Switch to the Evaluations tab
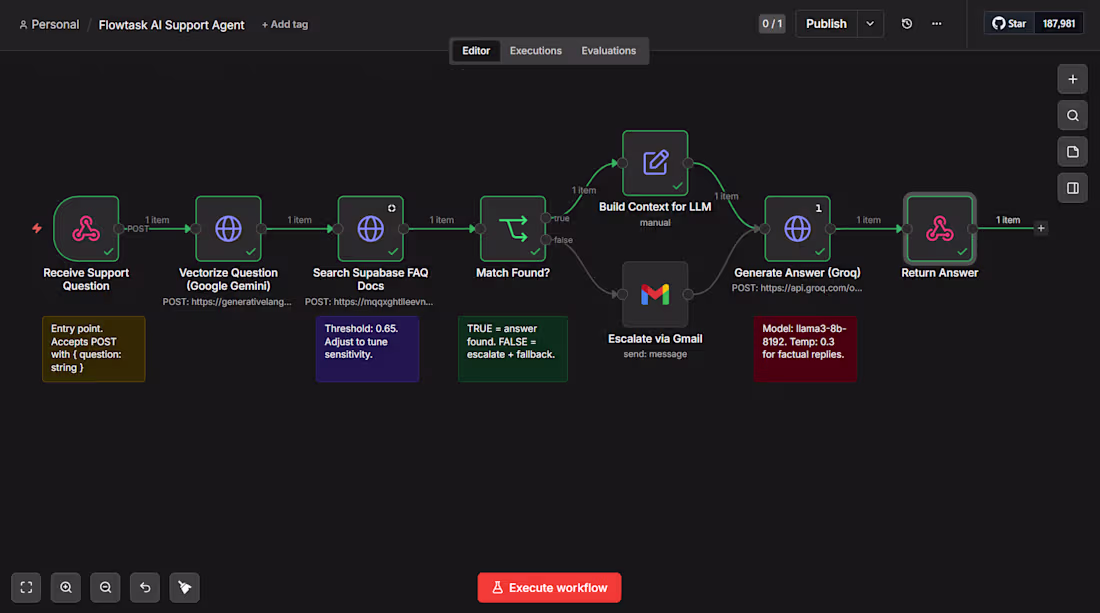The width and height of the screenshot is (1100, 613). click(608, 50)
